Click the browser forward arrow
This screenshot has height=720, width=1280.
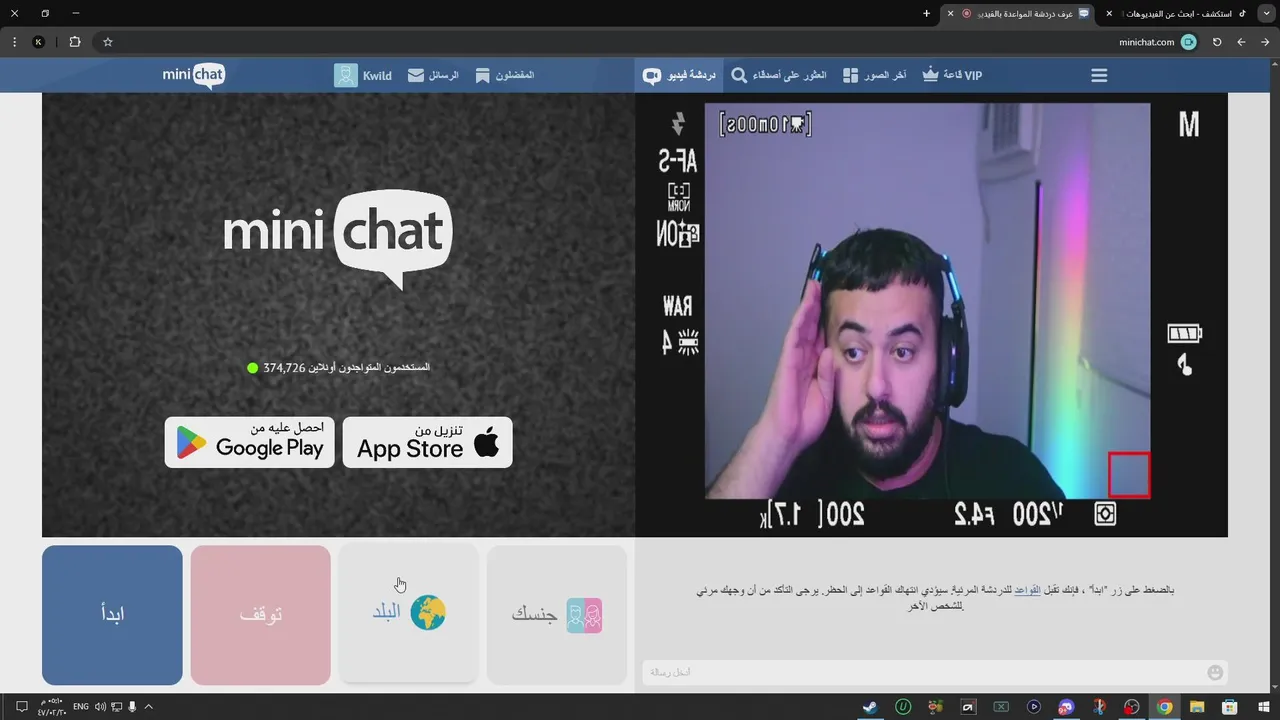pos(1241,42)
